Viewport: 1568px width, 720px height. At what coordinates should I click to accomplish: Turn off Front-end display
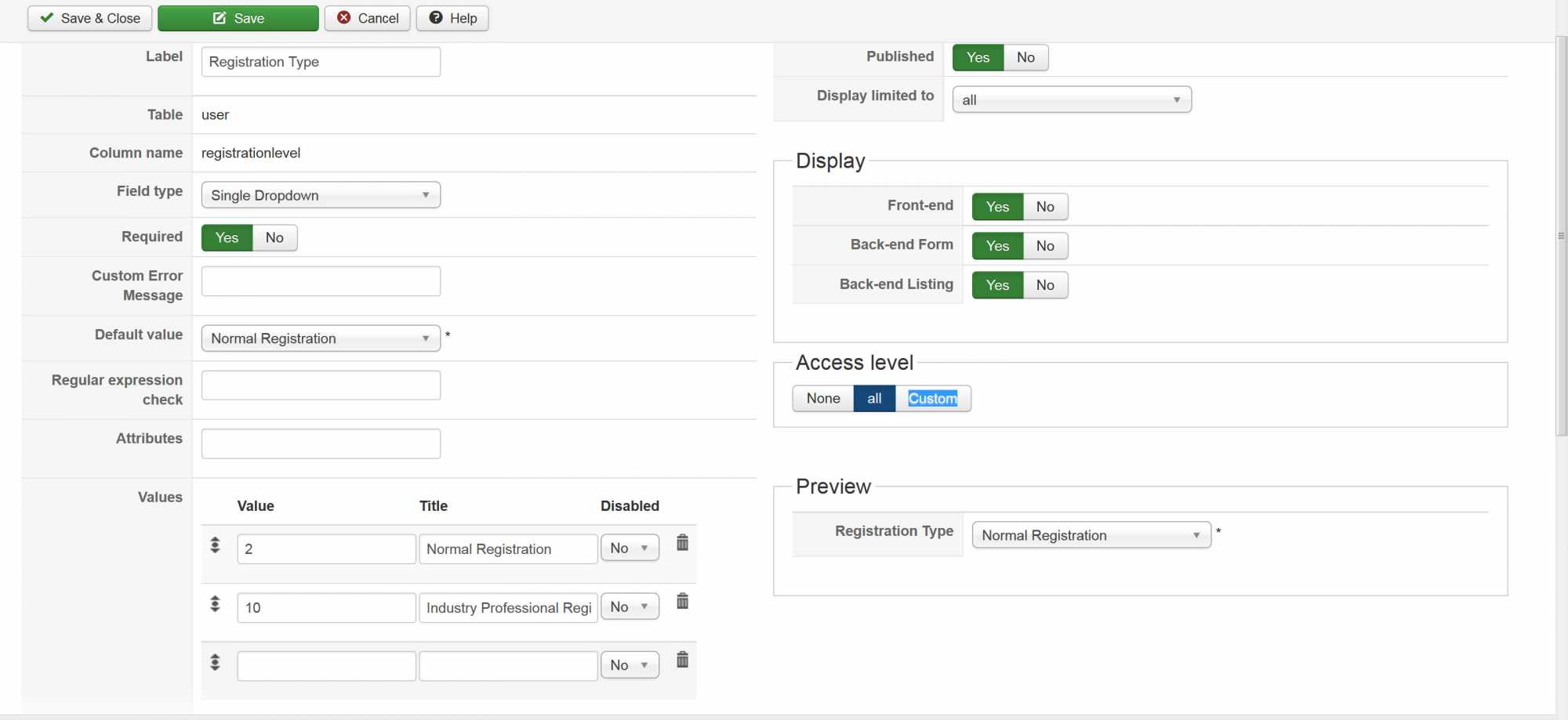[x=1045, y=207]
